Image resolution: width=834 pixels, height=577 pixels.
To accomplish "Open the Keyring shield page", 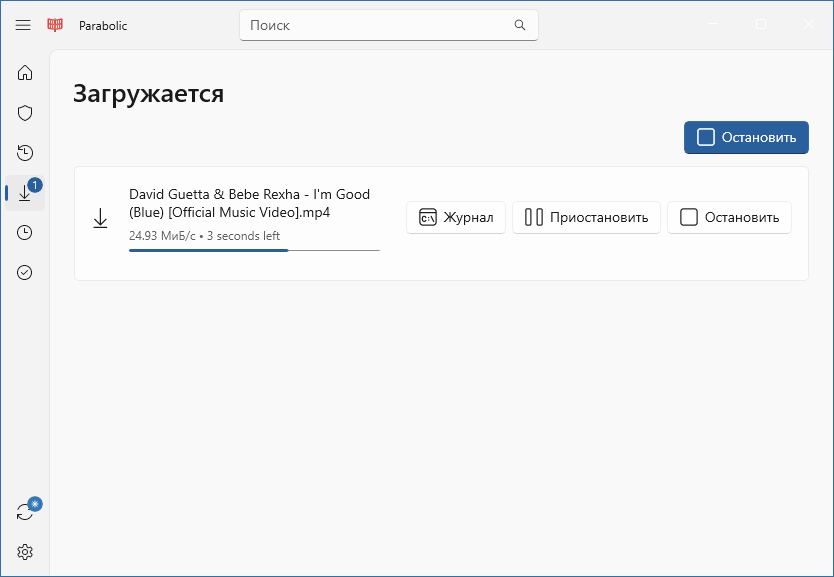I will (25, 113).
